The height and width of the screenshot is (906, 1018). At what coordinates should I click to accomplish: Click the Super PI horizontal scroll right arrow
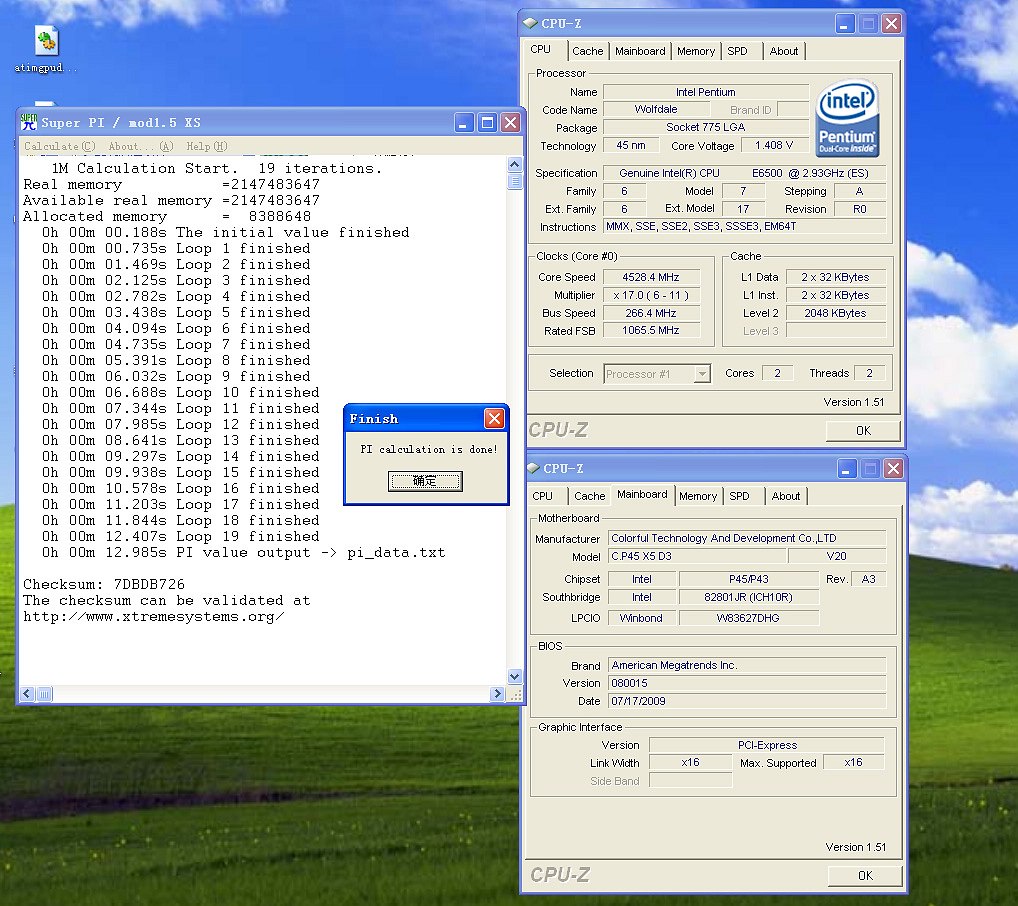click(497, 694)
